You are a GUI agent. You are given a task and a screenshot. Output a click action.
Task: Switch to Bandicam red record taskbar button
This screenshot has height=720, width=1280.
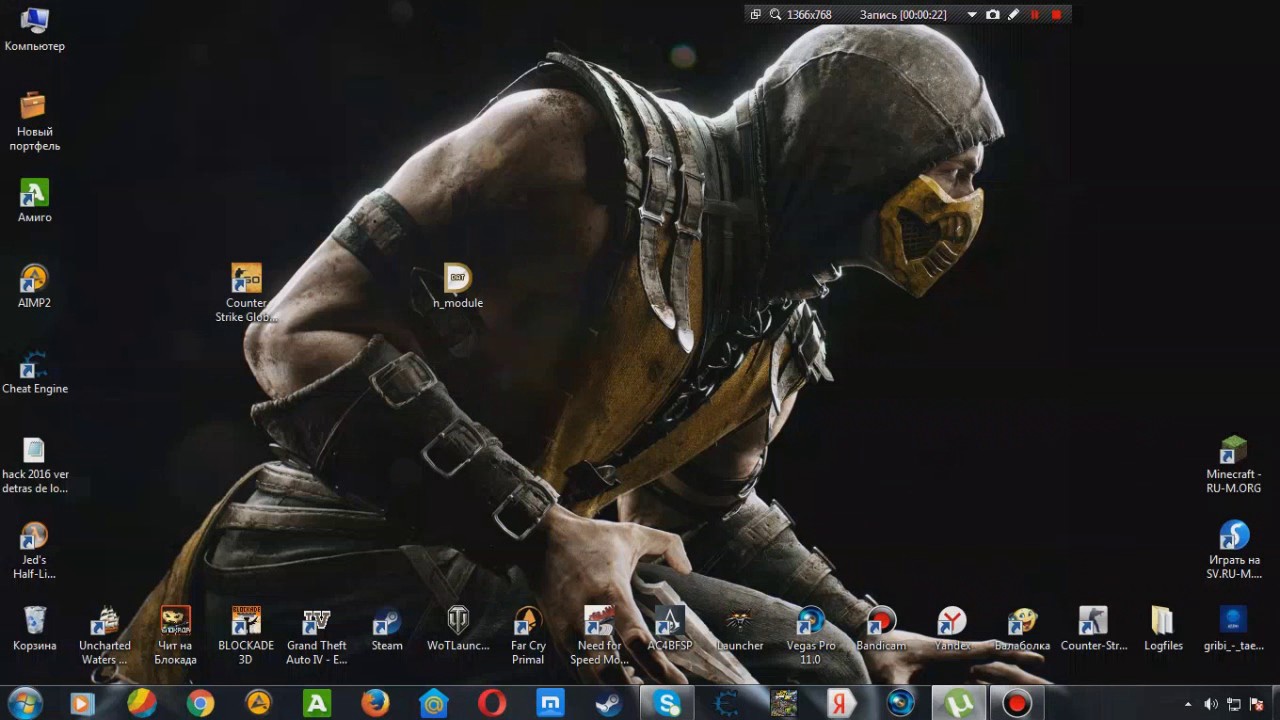[1017, 704]
